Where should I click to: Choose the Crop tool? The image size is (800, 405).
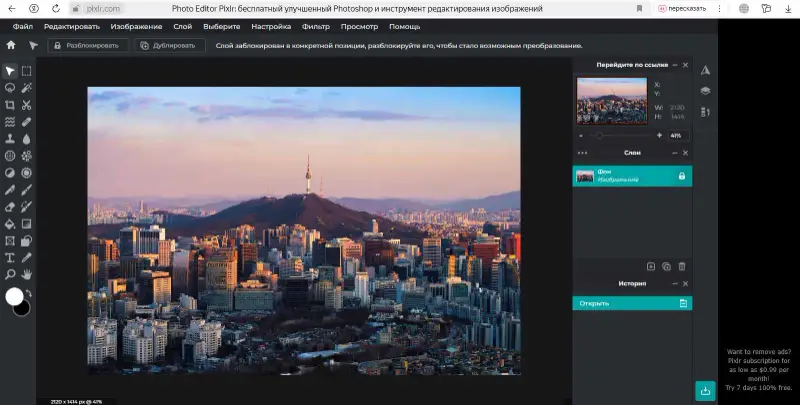10,105
